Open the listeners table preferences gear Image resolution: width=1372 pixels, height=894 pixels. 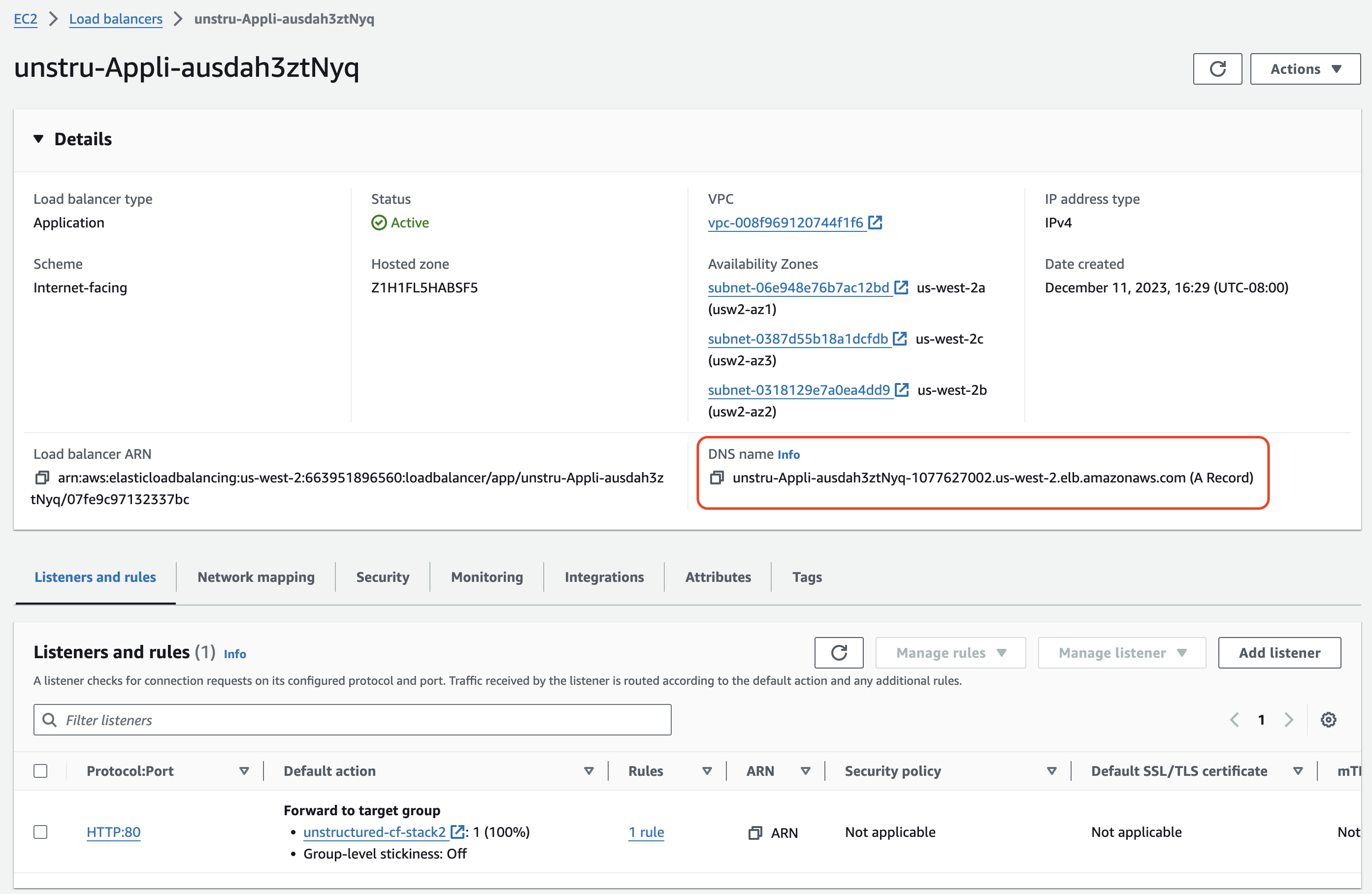(x=1329, y=719)
